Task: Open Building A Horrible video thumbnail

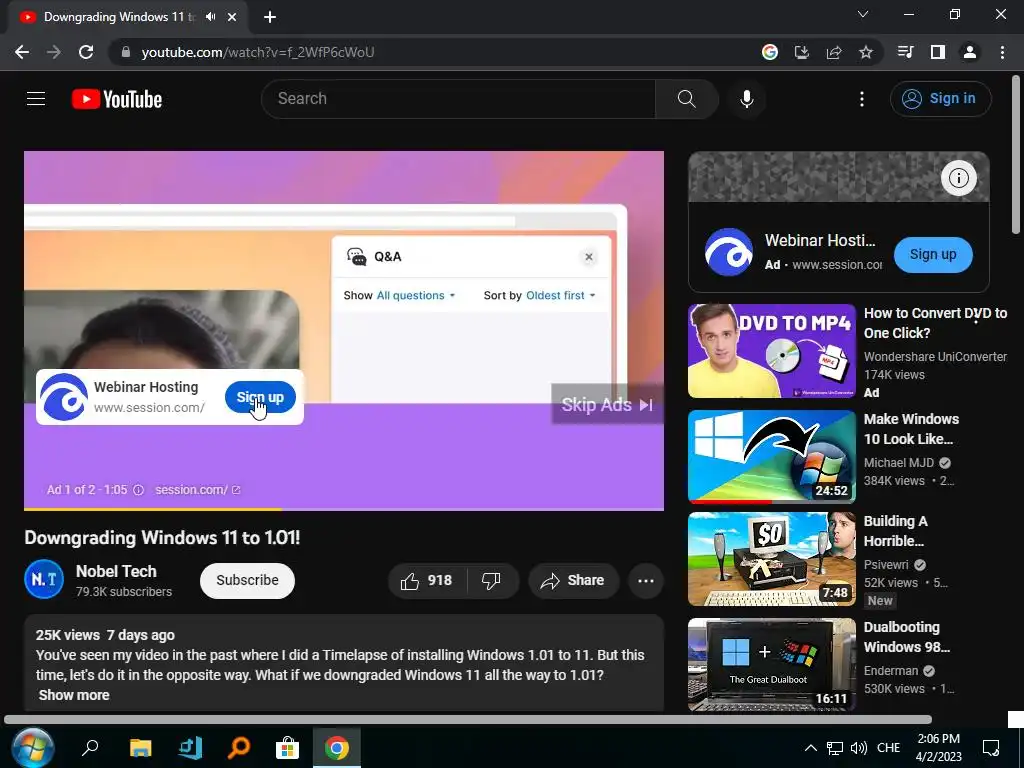Action: click(x=771, y=559)
